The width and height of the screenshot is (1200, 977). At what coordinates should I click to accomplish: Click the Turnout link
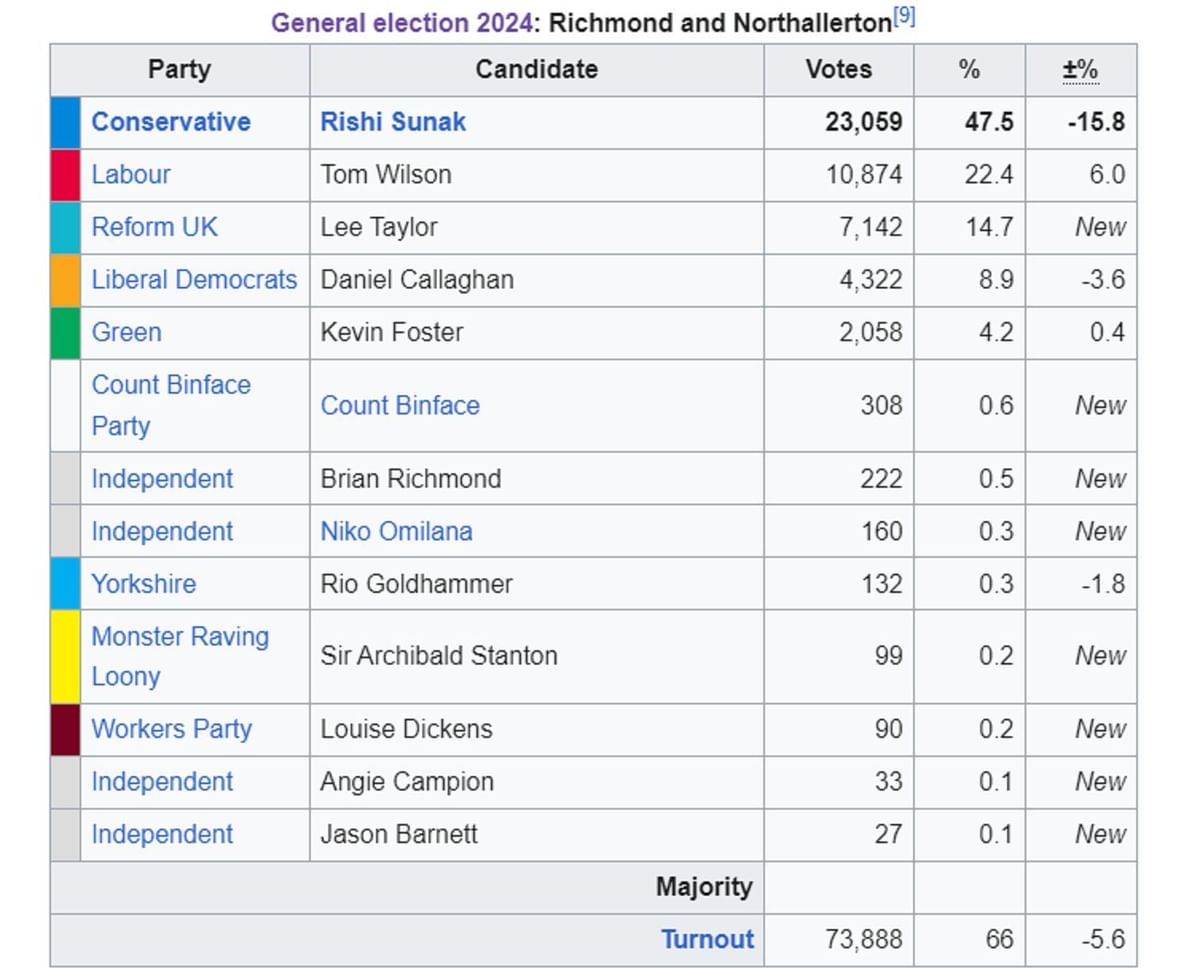tap(707, 939)
